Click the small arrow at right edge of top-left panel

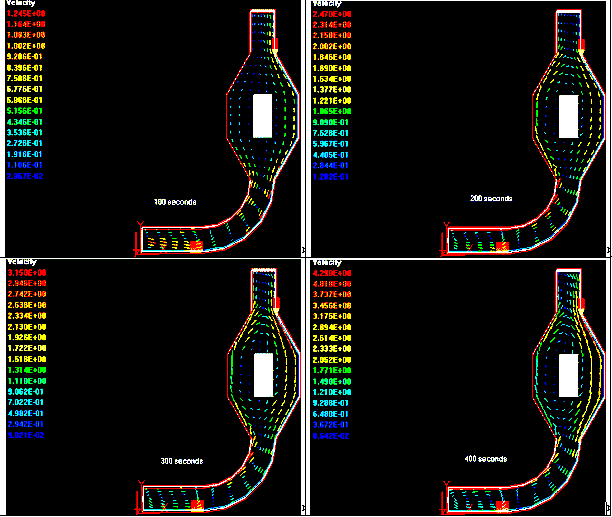[302, 248]
